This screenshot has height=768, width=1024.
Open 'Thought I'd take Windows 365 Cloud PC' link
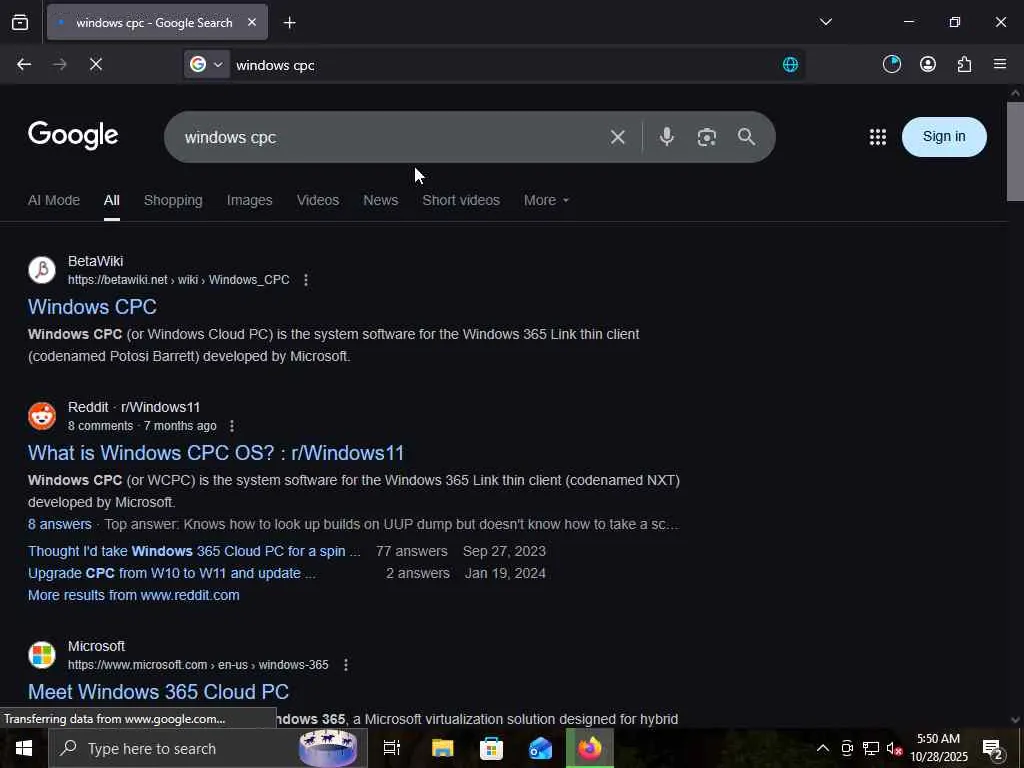(x=194, y=551)
